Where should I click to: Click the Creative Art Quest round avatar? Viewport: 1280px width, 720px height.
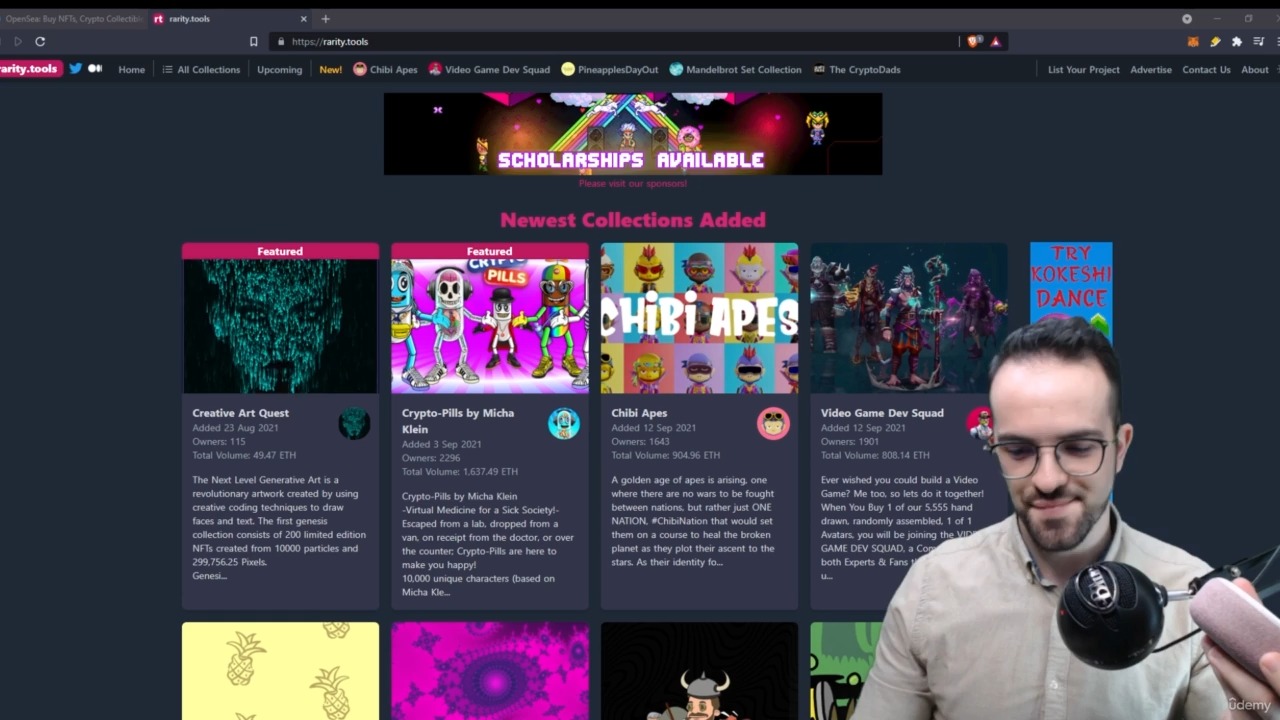pos(354,423)
